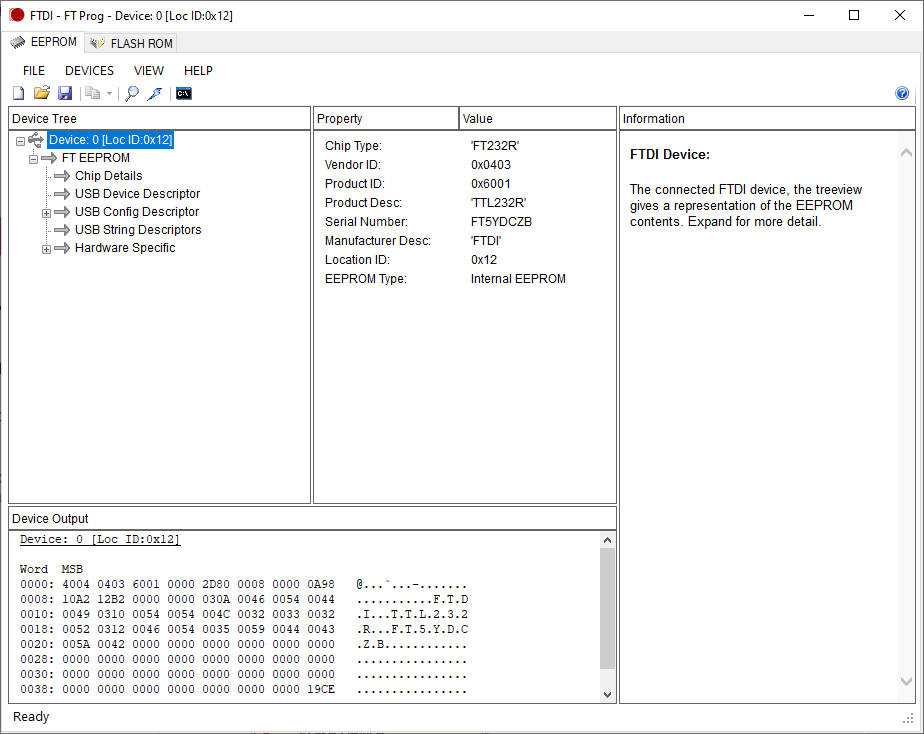The image size is (924, 734).
Task: Open the DEVICES menu
Action: [89, 70]
